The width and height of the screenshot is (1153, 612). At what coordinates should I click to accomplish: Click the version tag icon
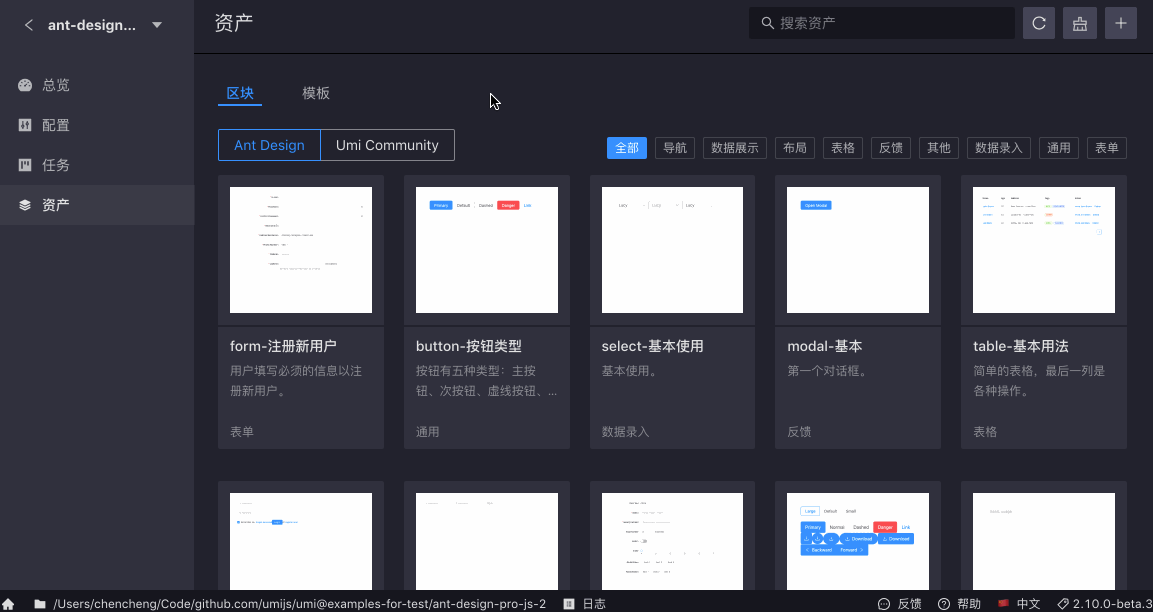1063,604
